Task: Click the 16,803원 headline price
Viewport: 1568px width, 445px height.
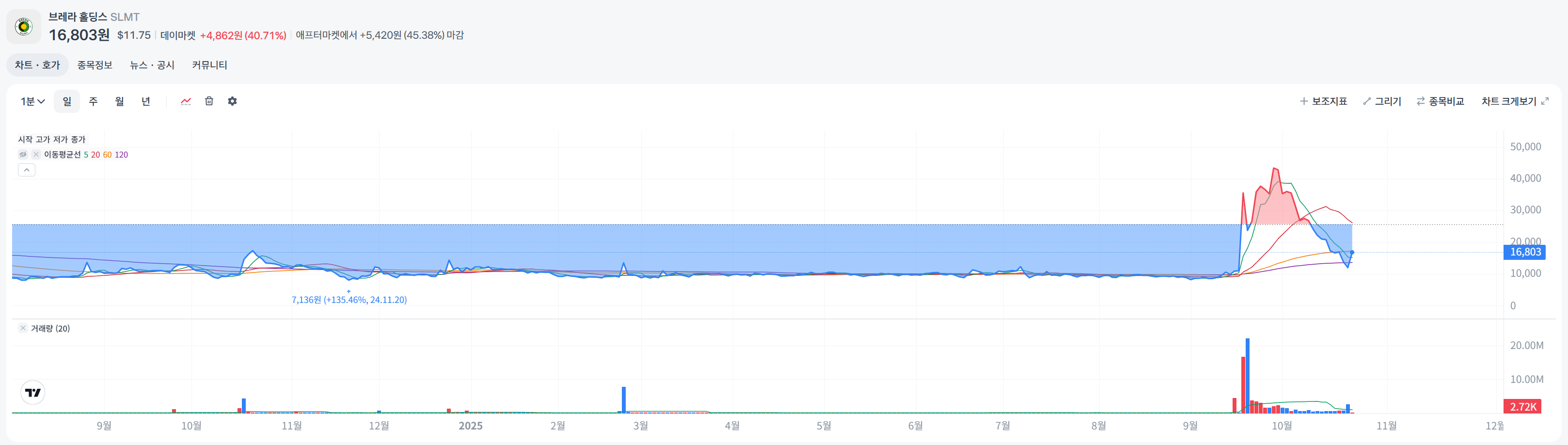Action: point(79,35)
